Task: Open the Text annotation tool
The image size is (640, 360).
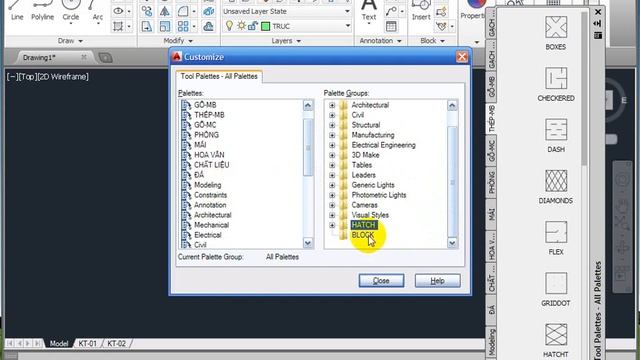Action: tap(369, 11)
